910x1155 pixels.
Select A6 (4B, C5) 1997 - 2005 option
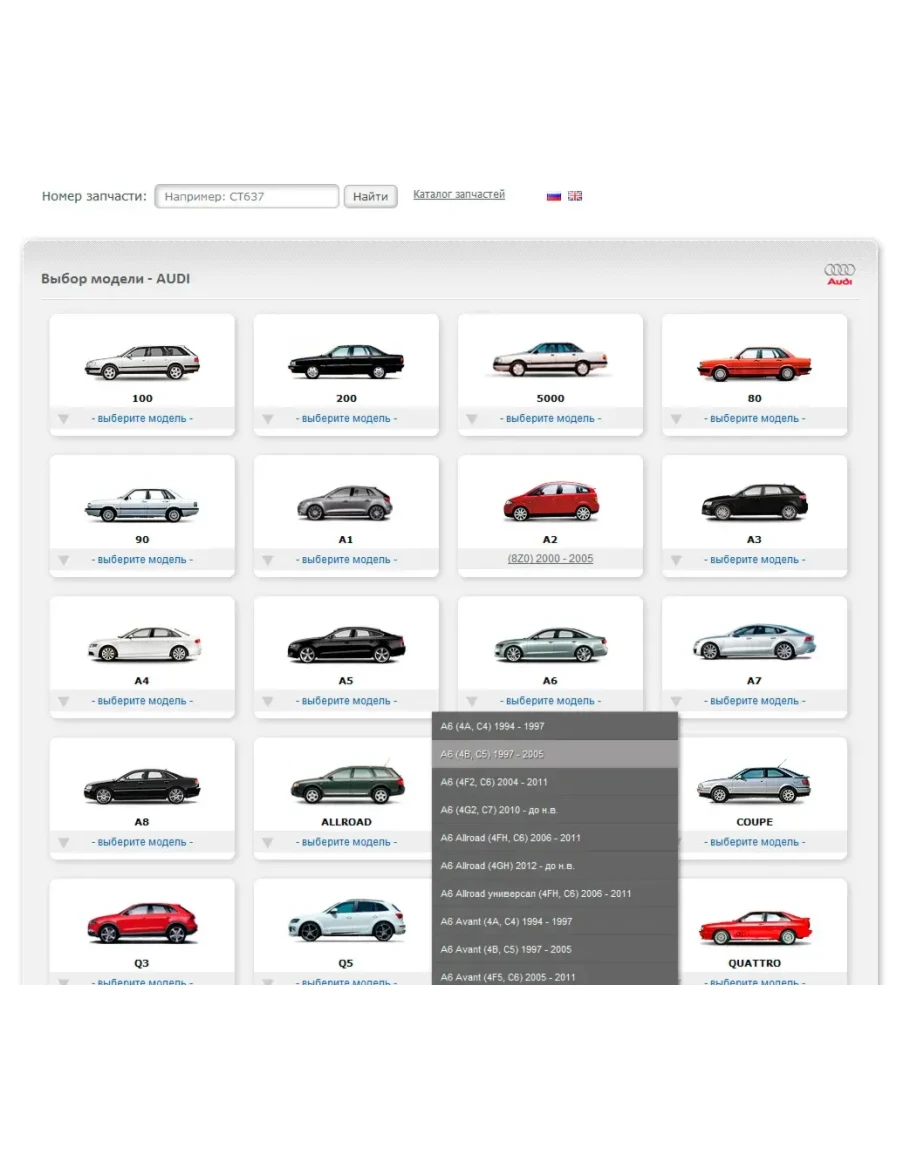554,754
